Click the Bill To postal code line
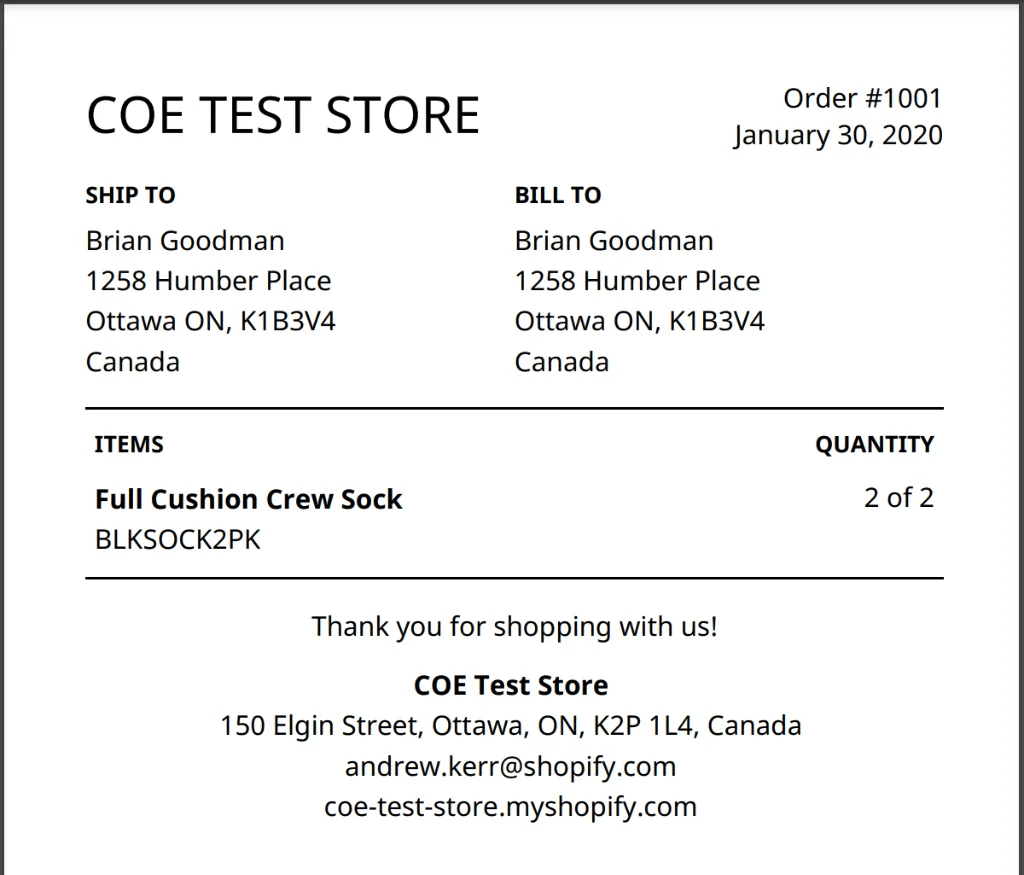The image size is (1024, 875). click(639, 322)
